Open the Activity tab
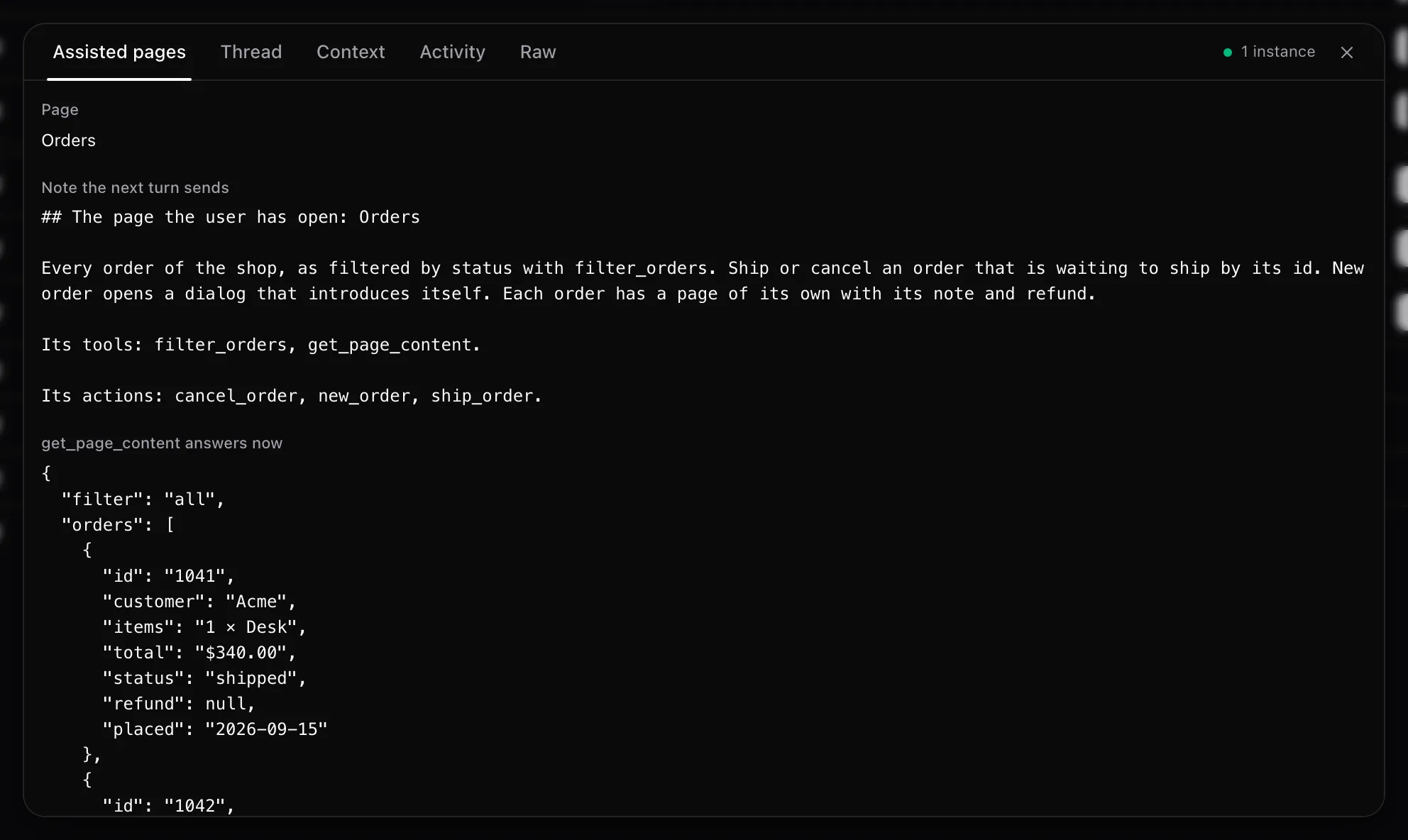The height and width of the screenshot is (840, 1408). 452,52
